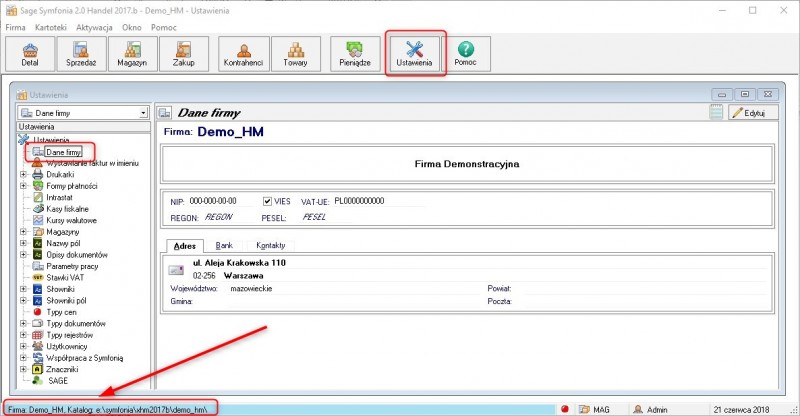Screen dimensions: 800x416
Task: Open the Pomoc menu in menu bar
Action: [x=163, y=28]
